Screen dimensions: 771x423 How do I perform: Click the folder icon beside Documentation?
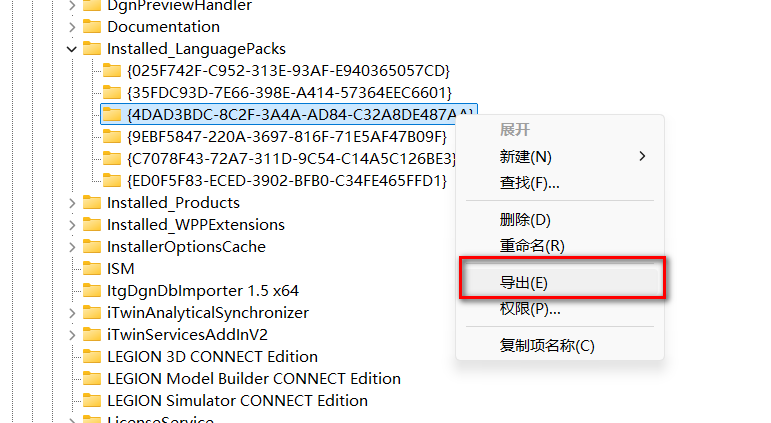click(x=92, y=27)
